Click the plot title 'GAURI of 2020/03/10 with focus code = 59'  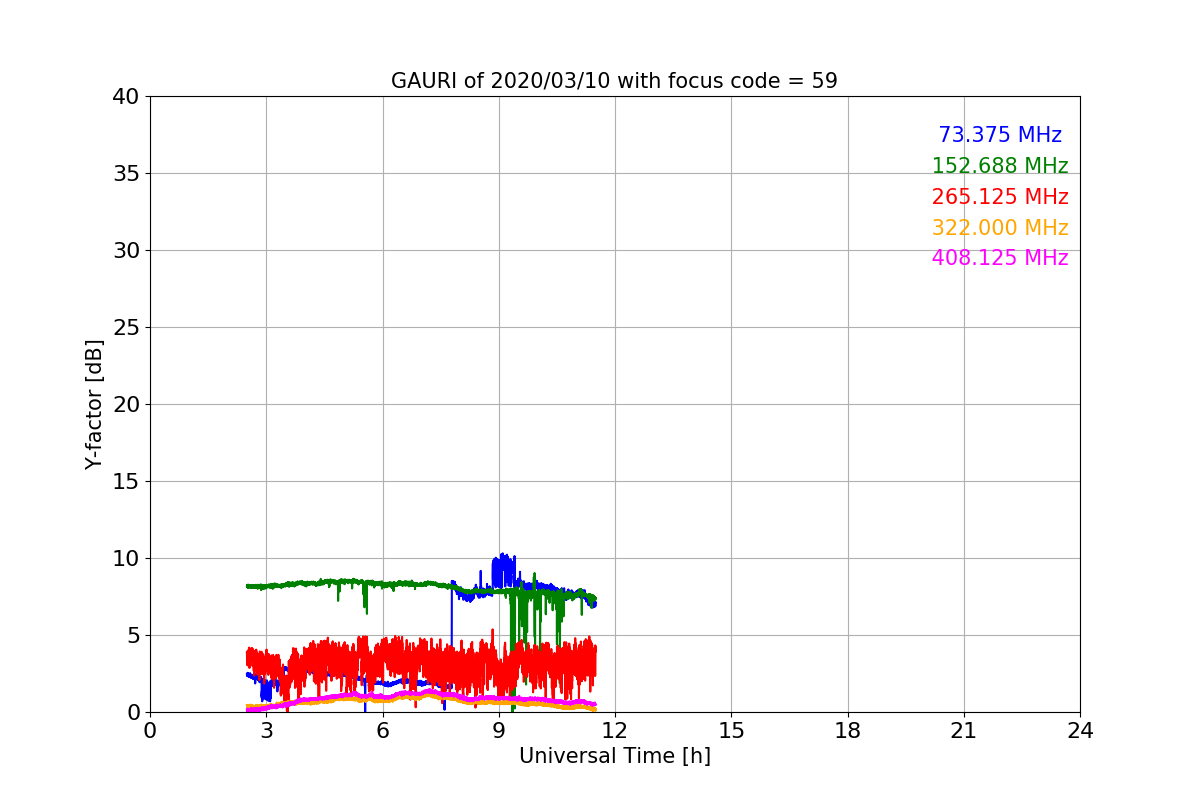point(614,81)
